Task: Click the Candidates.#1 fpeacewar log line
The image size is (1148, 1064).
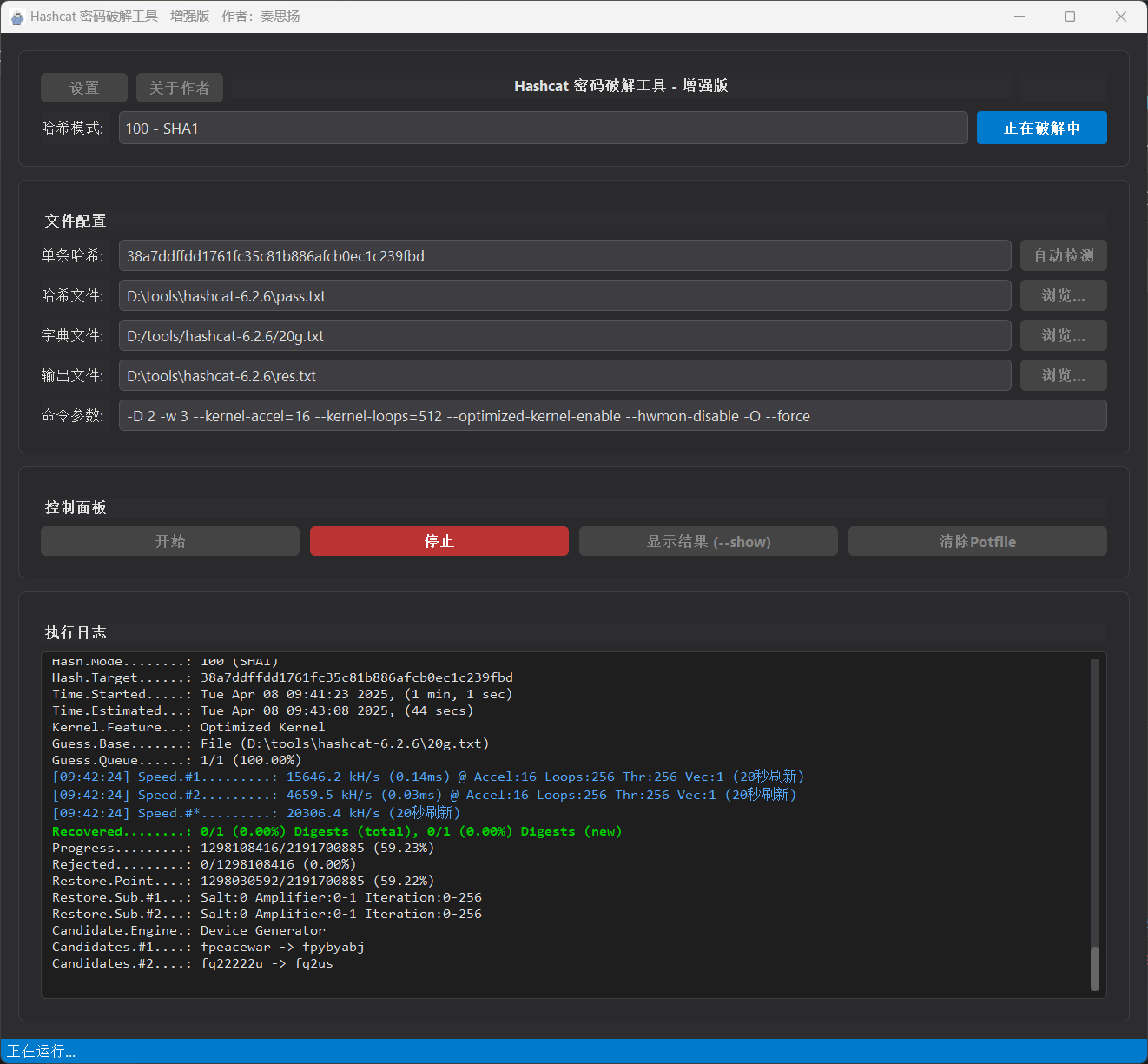Action: 208,947
